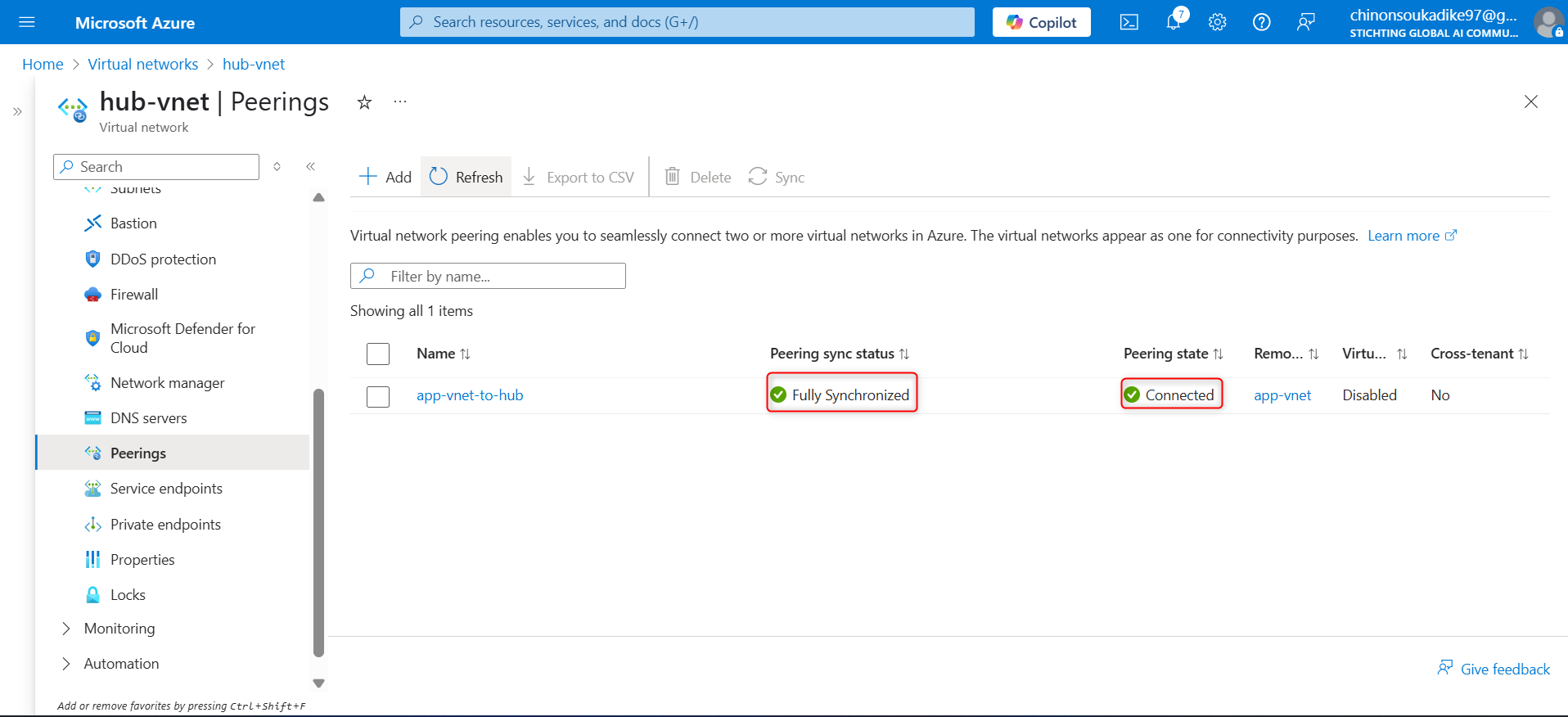Click the Disabled cell in the row
This screenshot has width=1568, height=717.
pyautogui.click(x=1369, y=395)
